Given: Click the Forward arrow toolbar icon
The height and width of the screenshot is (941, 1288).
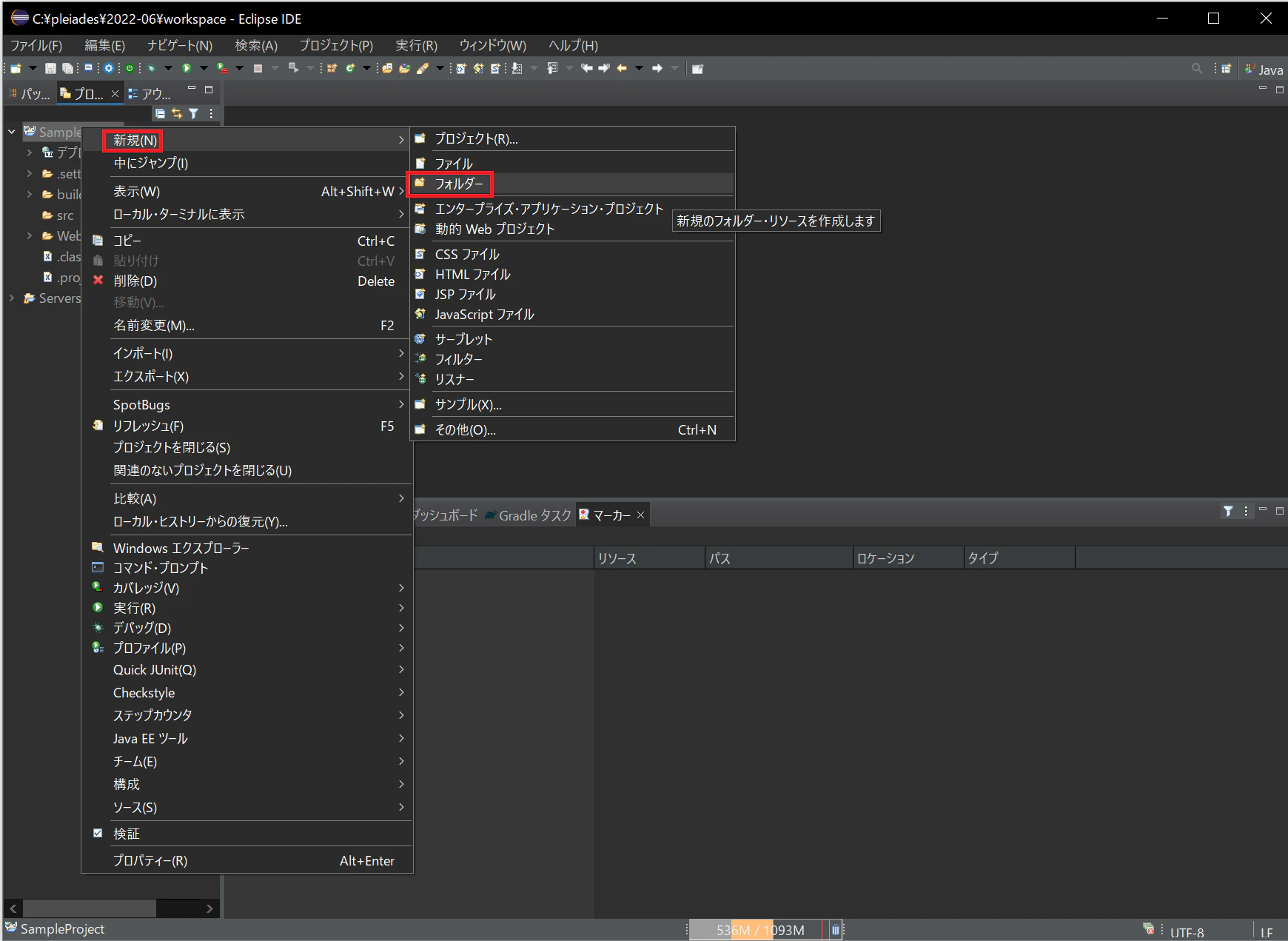Looking at the screenshot, I should click(x=657, y=68).
